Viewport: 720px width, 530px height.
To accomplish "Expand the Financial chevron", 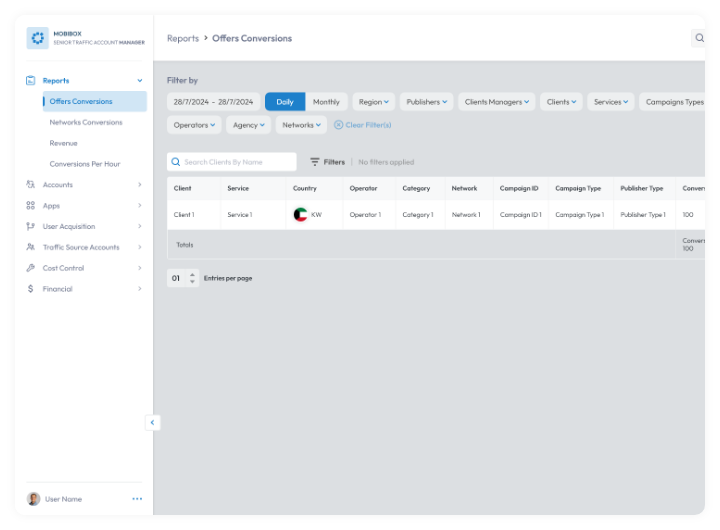I will (140, 289).
